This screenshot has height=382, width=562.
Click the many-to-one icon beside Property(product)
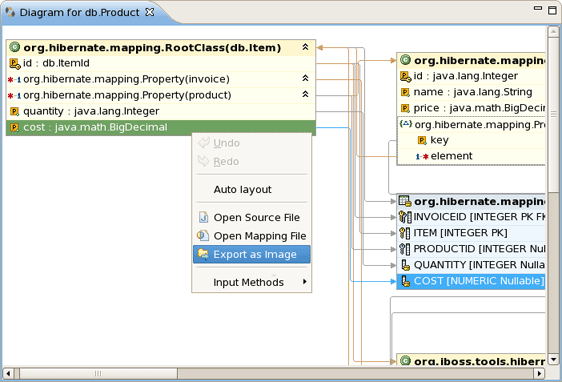(x=15, y=96)
